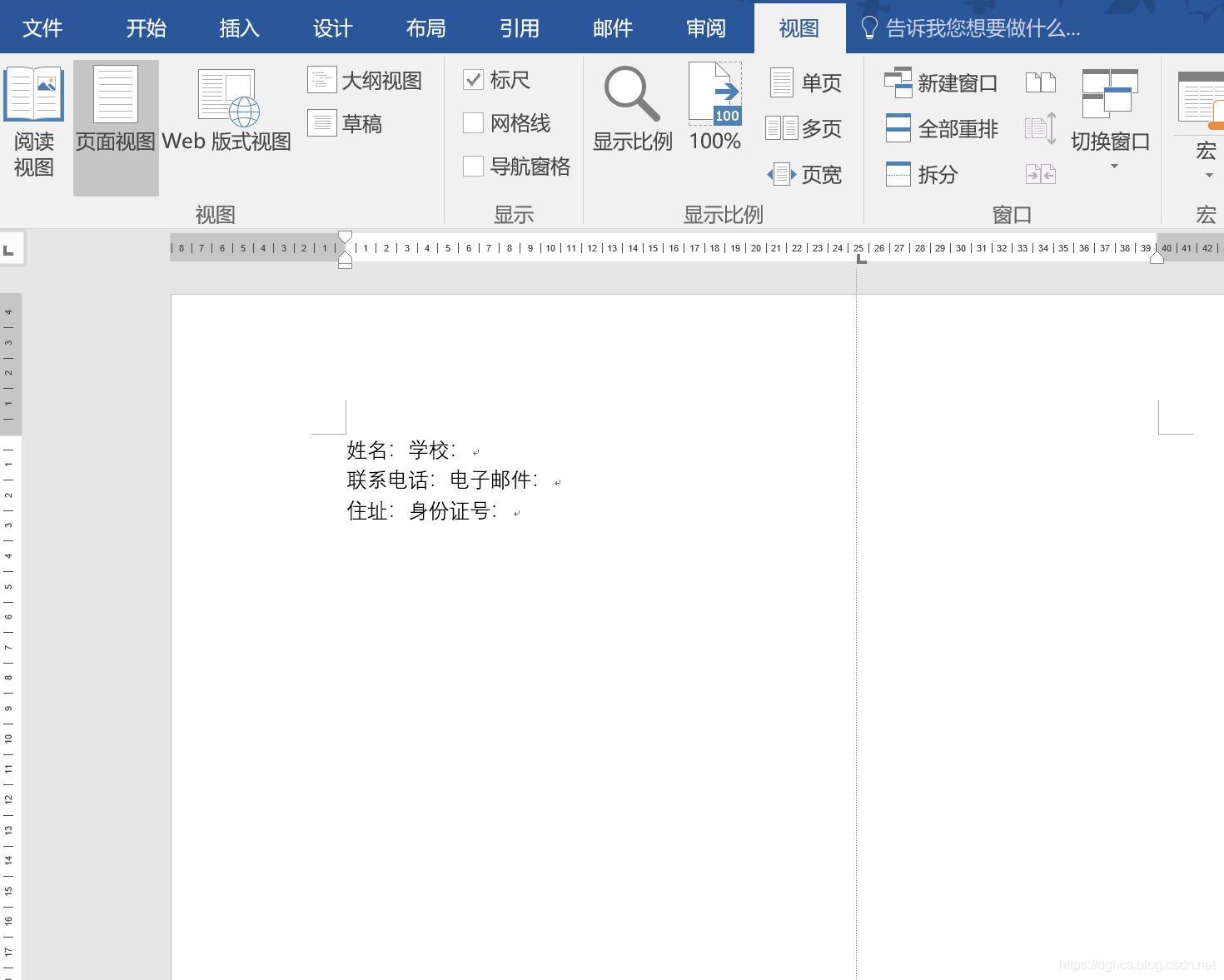The height and width of the screenshot is (980, 1224).
Task: Open the 设计 ribbon tab
Action: click(x=332, y=27)
